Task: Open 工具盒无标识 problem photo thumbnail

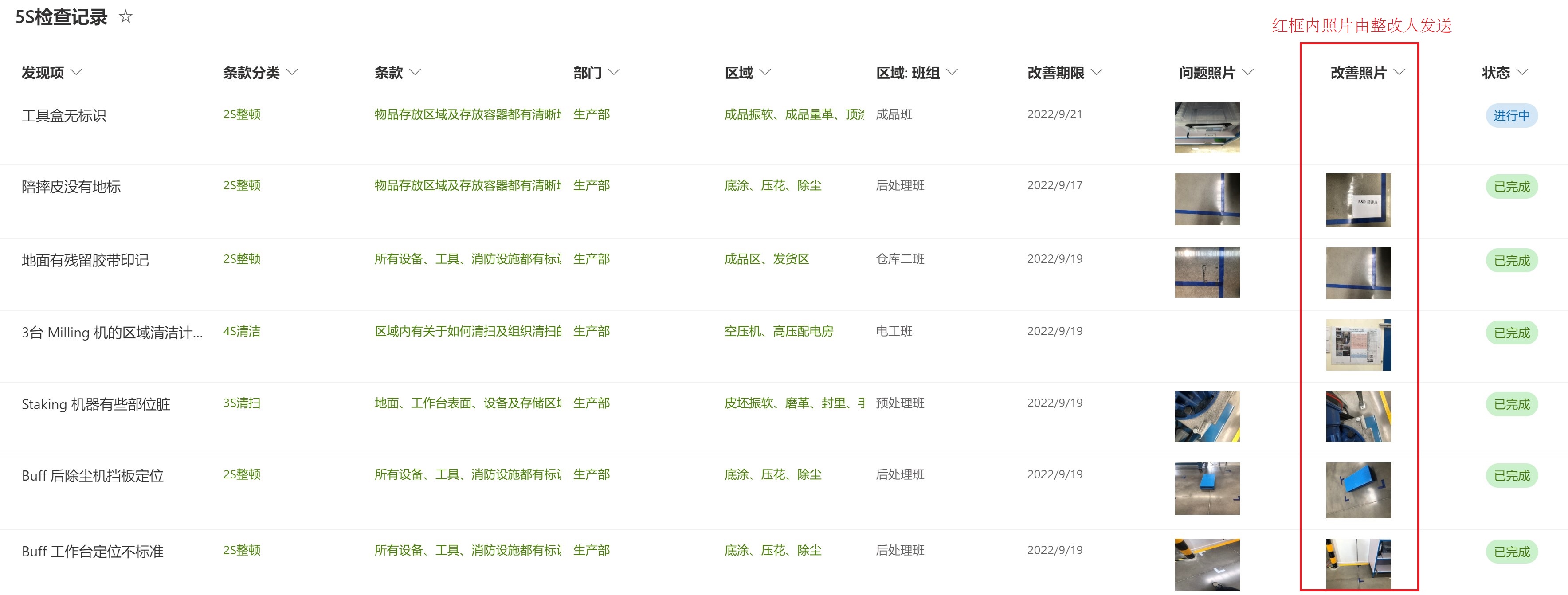Action: (x=1207, y=127)
